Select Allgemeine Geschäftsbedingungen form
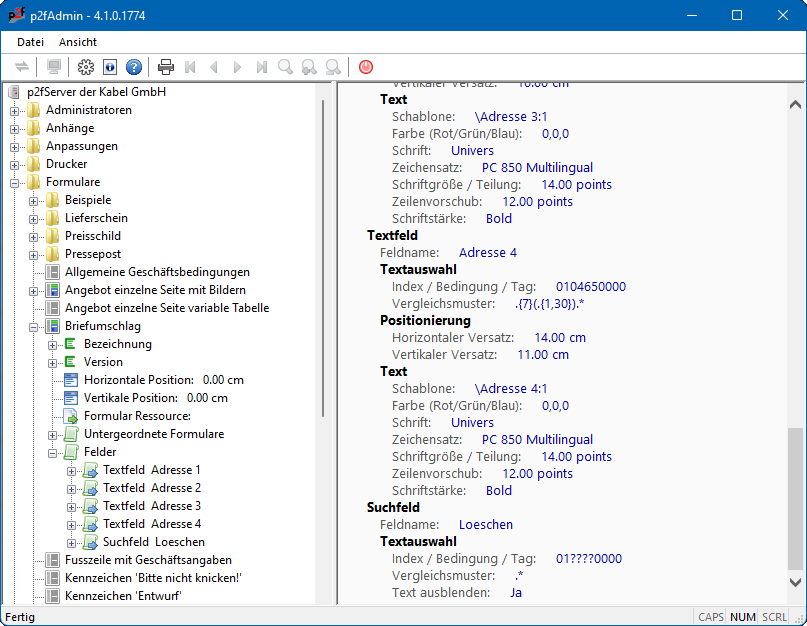This screenshot has height=626, width=807. pyautogui.click(x=157, y=272)
